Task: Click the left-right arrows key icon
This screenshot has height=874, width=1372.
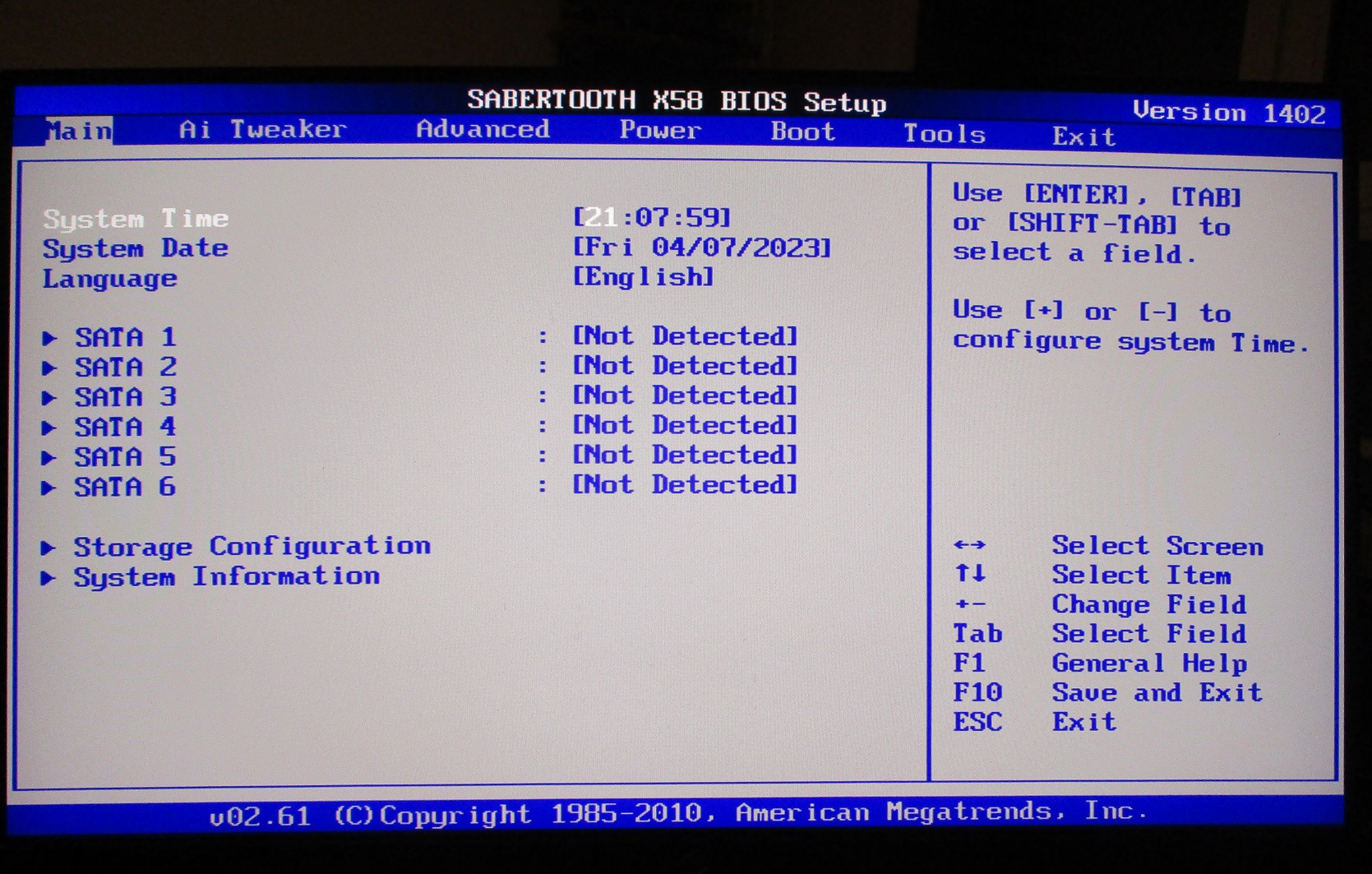Action: (969, 545)
